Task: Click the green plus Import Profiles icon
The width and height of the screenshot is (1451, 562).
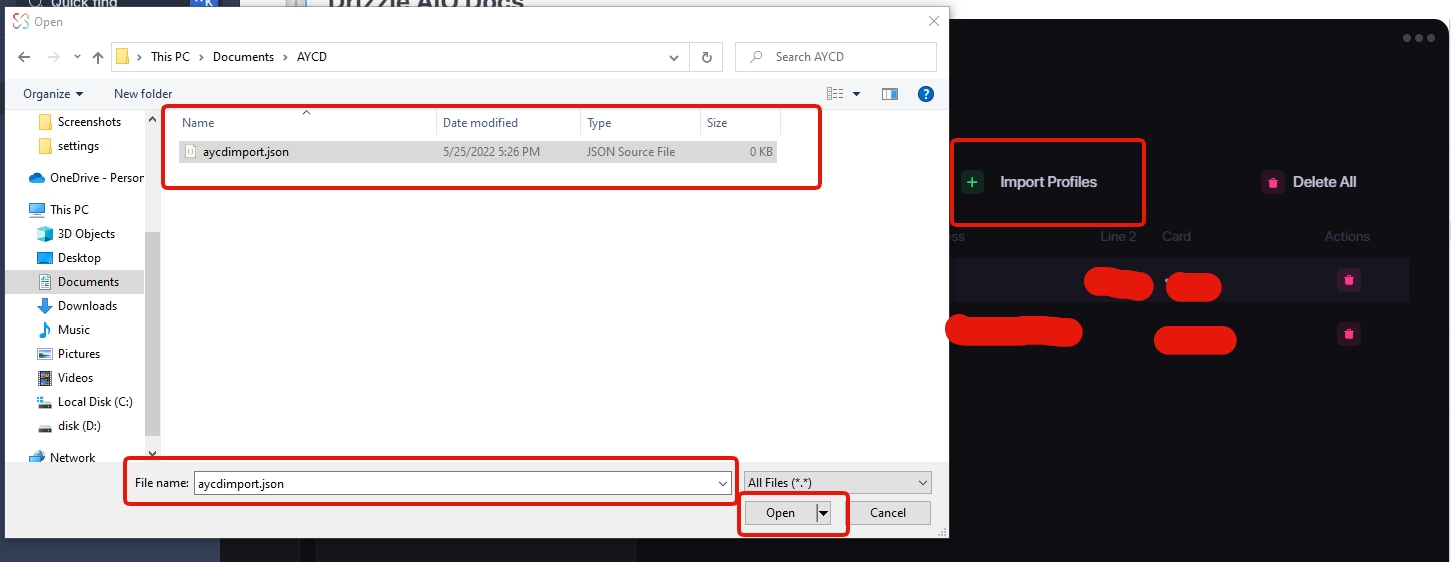Action: [x=972, y=182]
